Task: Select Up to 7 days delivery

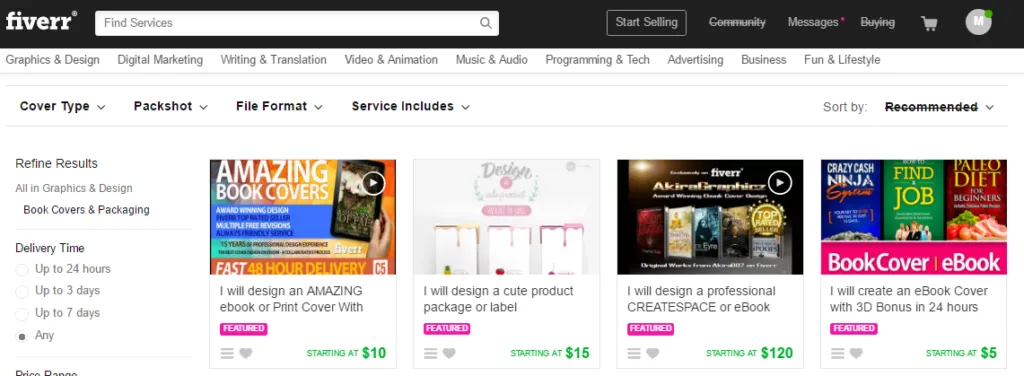Action: point(22,314)
